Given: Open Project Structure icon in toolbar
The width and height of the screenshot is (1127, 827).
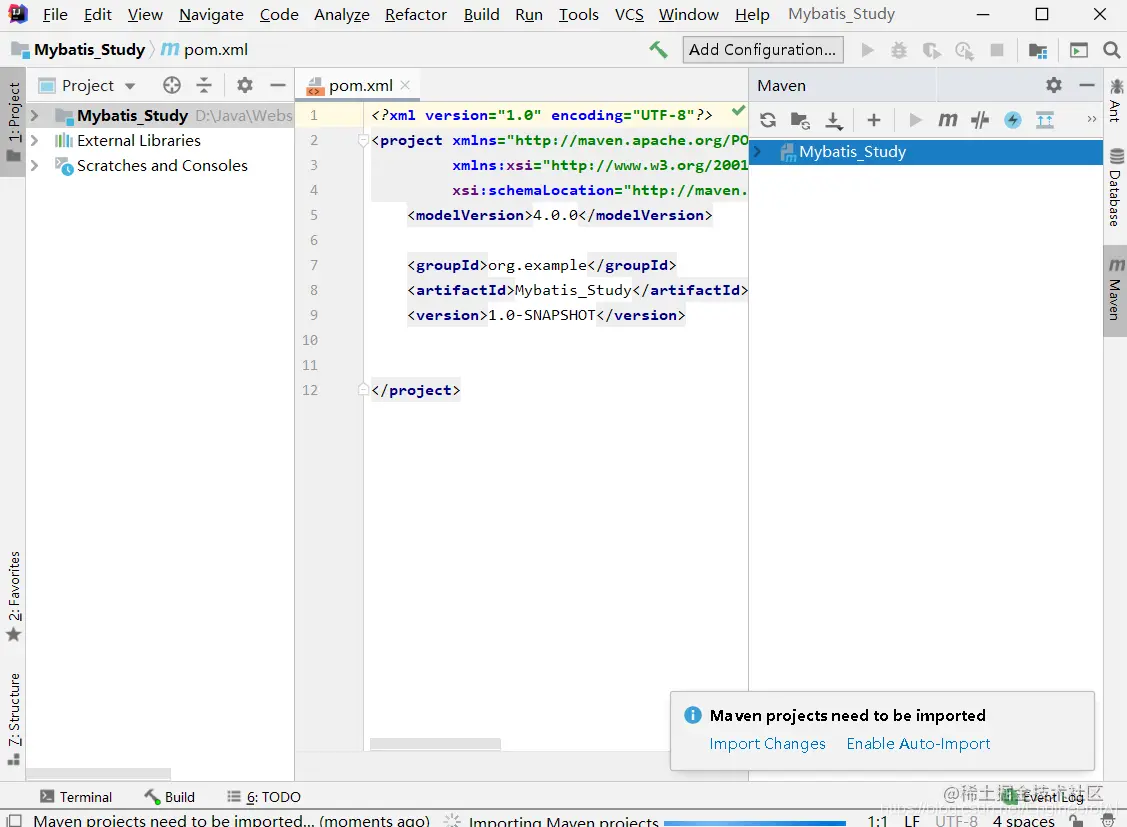Looking at the screenshot, I should tap(1037, 50).
